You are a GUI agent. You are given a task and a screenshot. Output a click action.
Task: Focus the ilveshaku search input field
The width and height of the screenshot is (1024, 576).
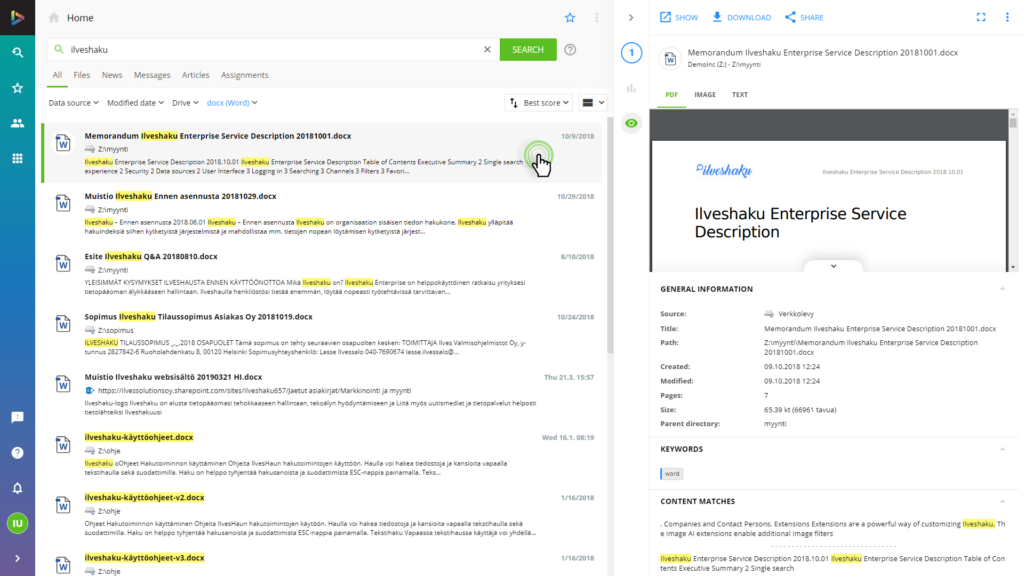[274, 50]
